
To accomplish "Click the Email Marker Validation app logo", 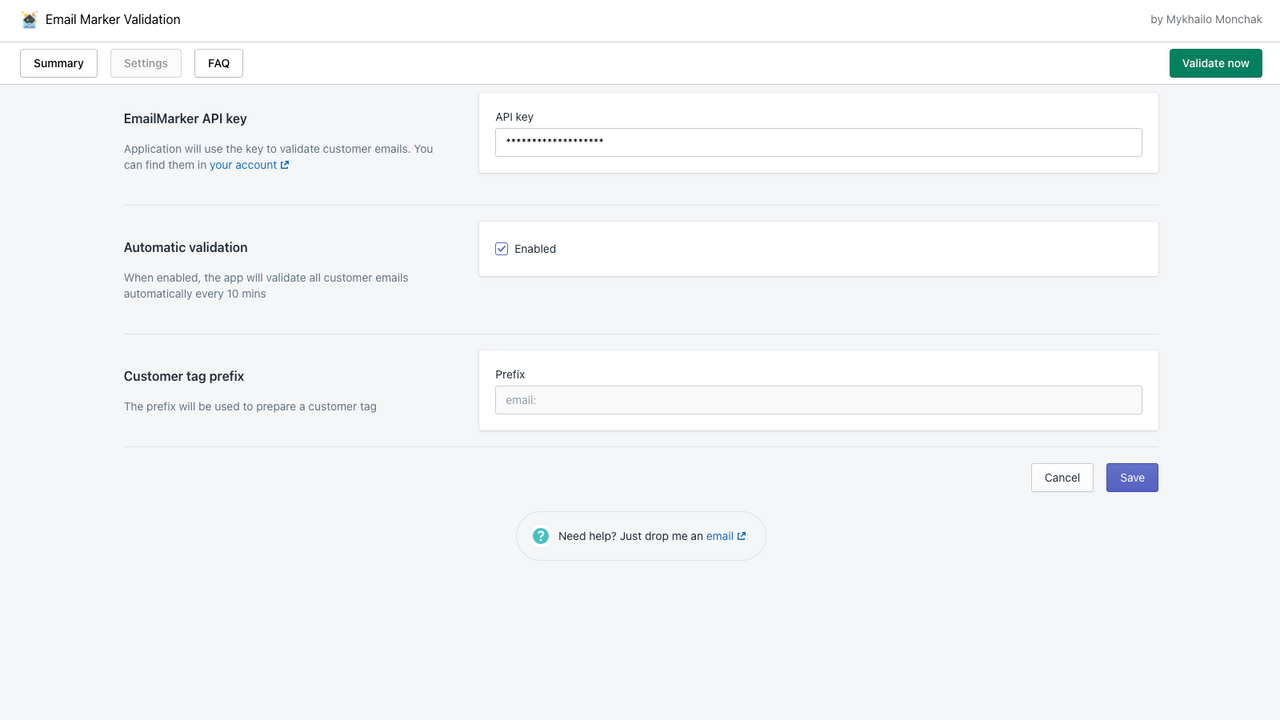I will pyautogui.click(x=29, y=19).
